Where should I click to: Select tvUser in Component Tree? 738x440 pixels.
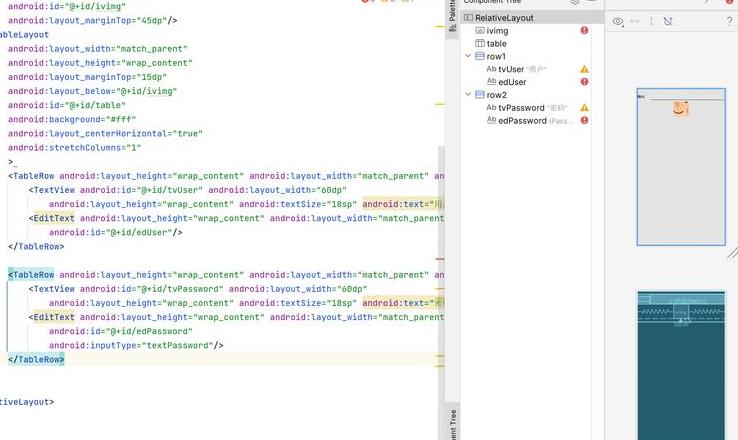click(511, 69)
